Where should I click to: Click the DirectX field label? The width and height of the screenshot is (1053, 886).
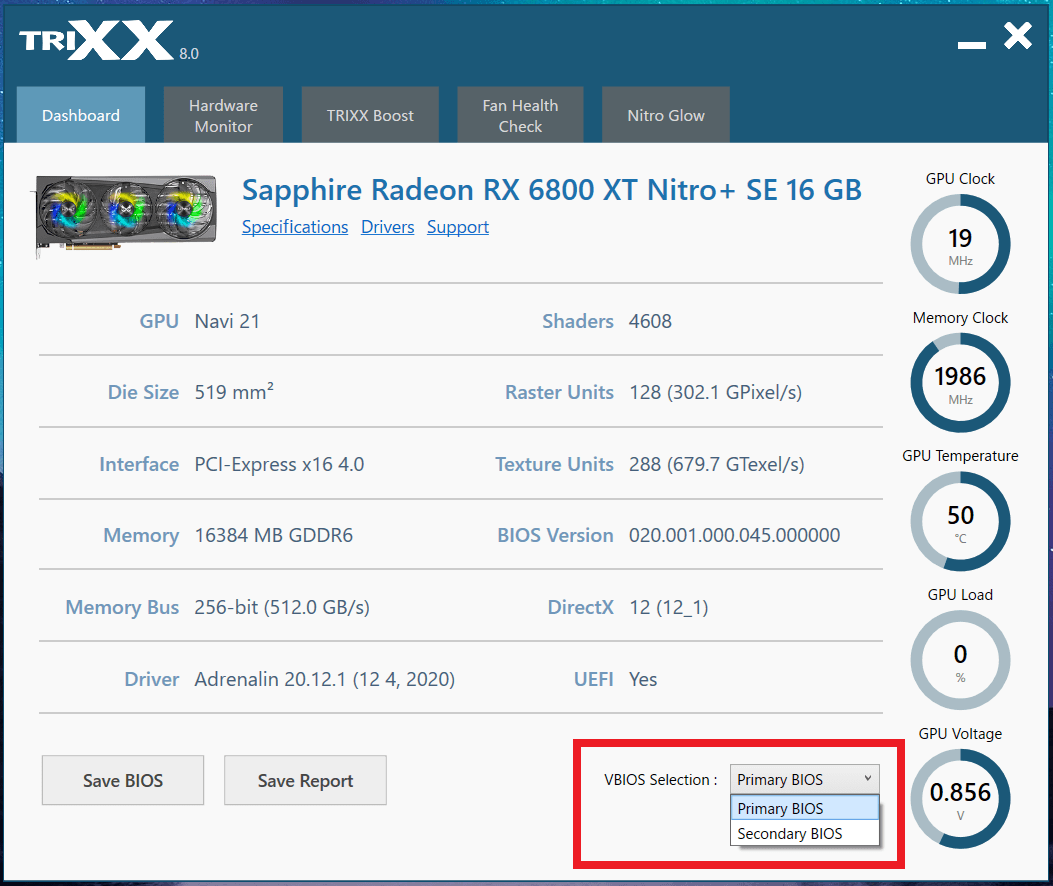pyautogui.click(x=581, y=607)
